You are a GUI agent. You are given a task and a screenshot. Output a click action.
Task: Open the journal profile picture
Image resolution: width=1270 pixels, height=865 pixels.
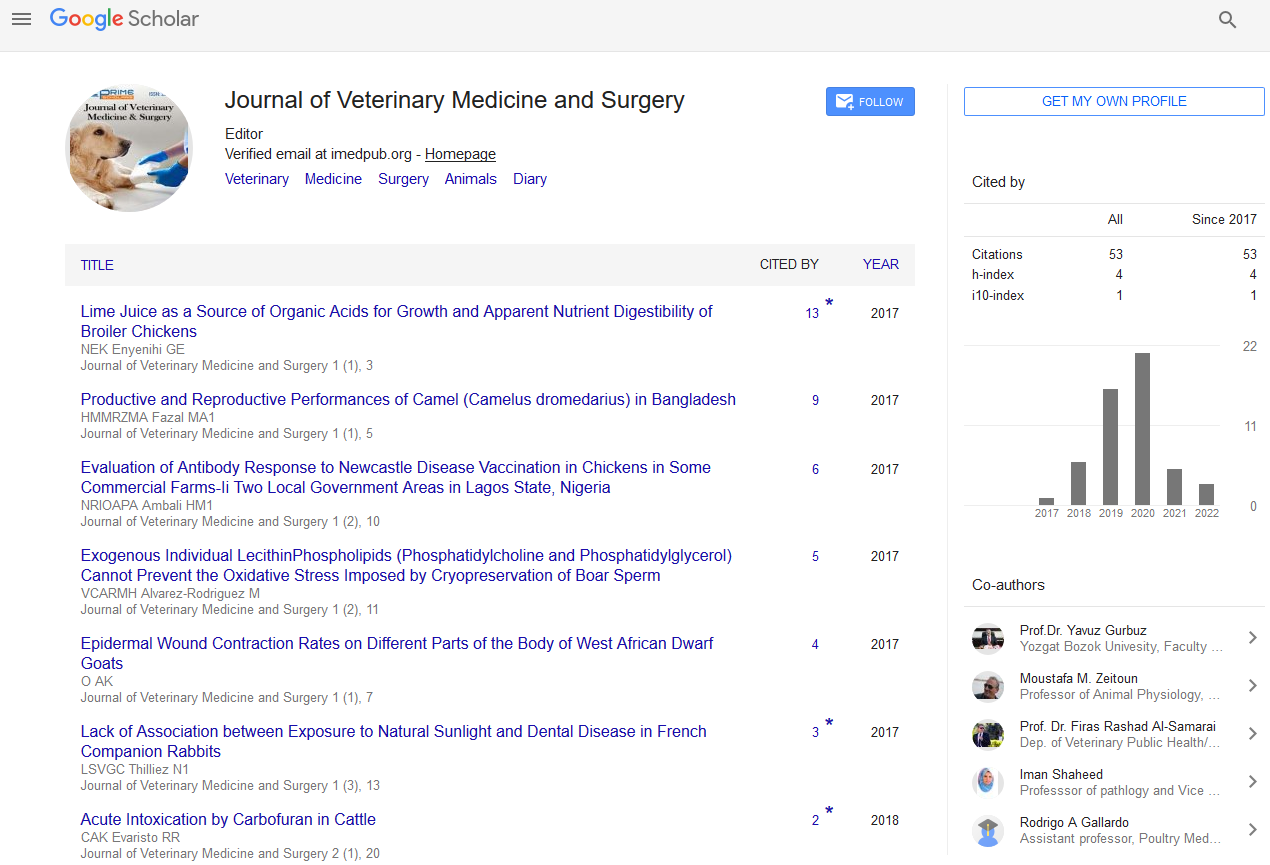click(x=129, y=148)
